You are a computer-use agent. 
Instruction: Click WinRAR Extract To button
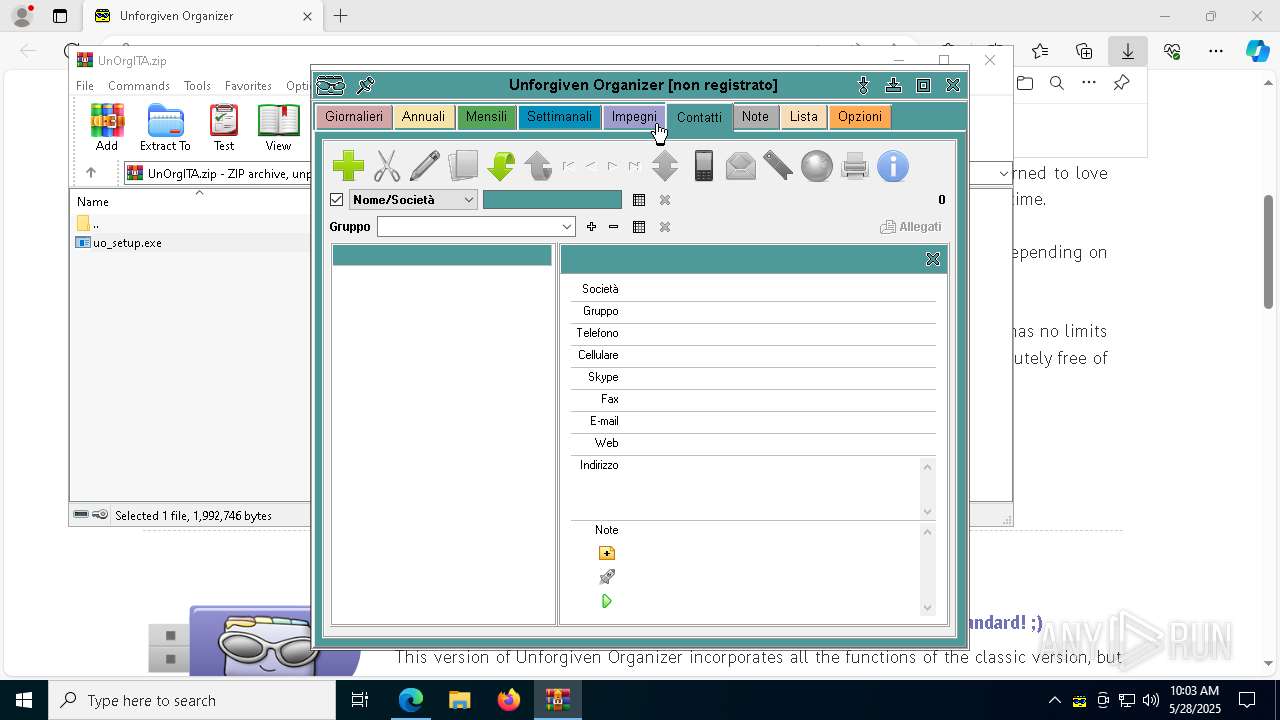[165, 128]
